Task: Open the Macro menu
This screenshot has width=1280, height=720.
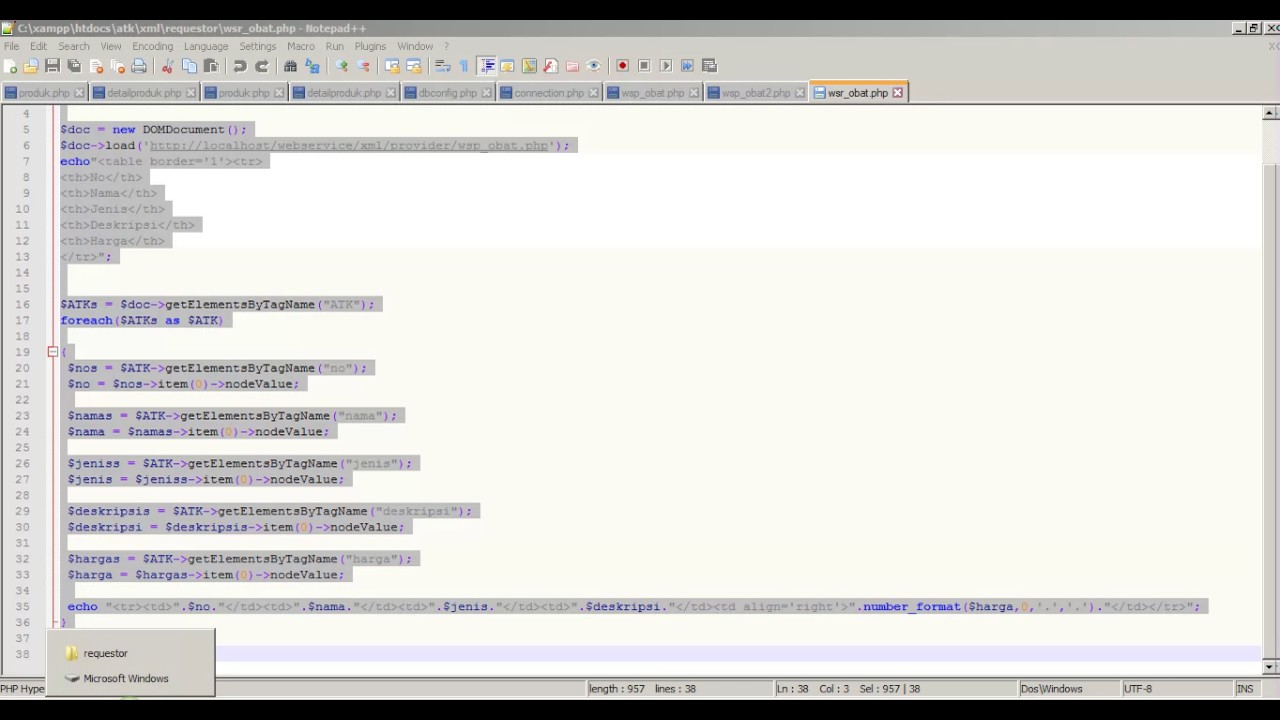Action: coord(301,46)
